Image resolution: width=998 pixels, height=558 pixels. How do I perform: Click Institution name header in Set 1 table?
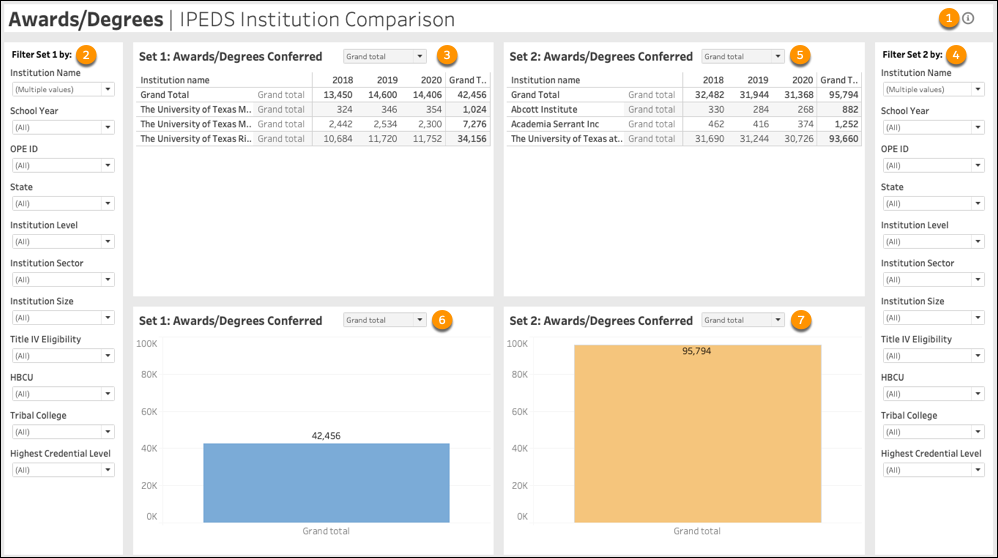tap(174, 80)
